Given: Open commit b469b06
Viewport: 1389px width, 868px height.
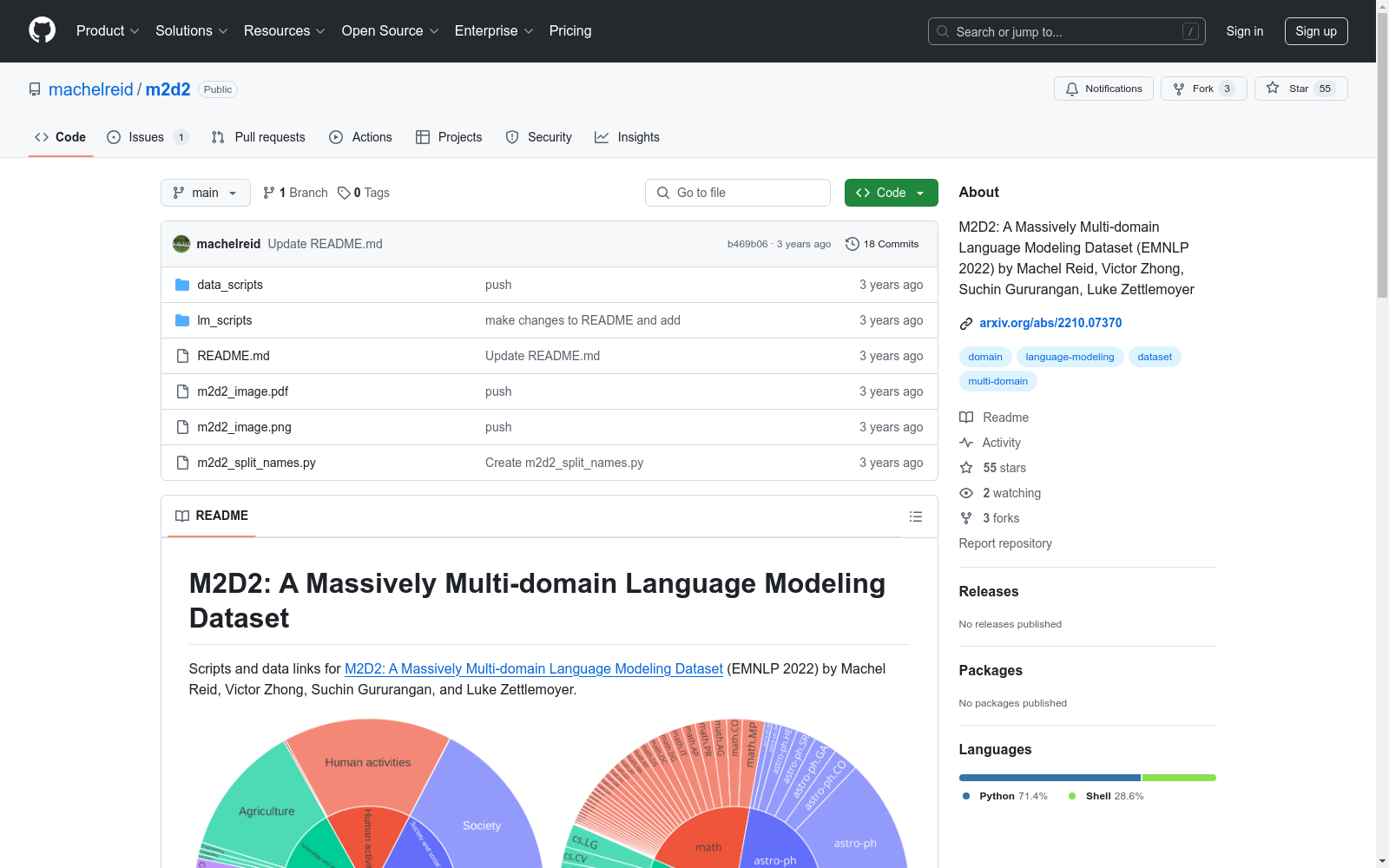Looking at the screenshot, I should 747,244.
